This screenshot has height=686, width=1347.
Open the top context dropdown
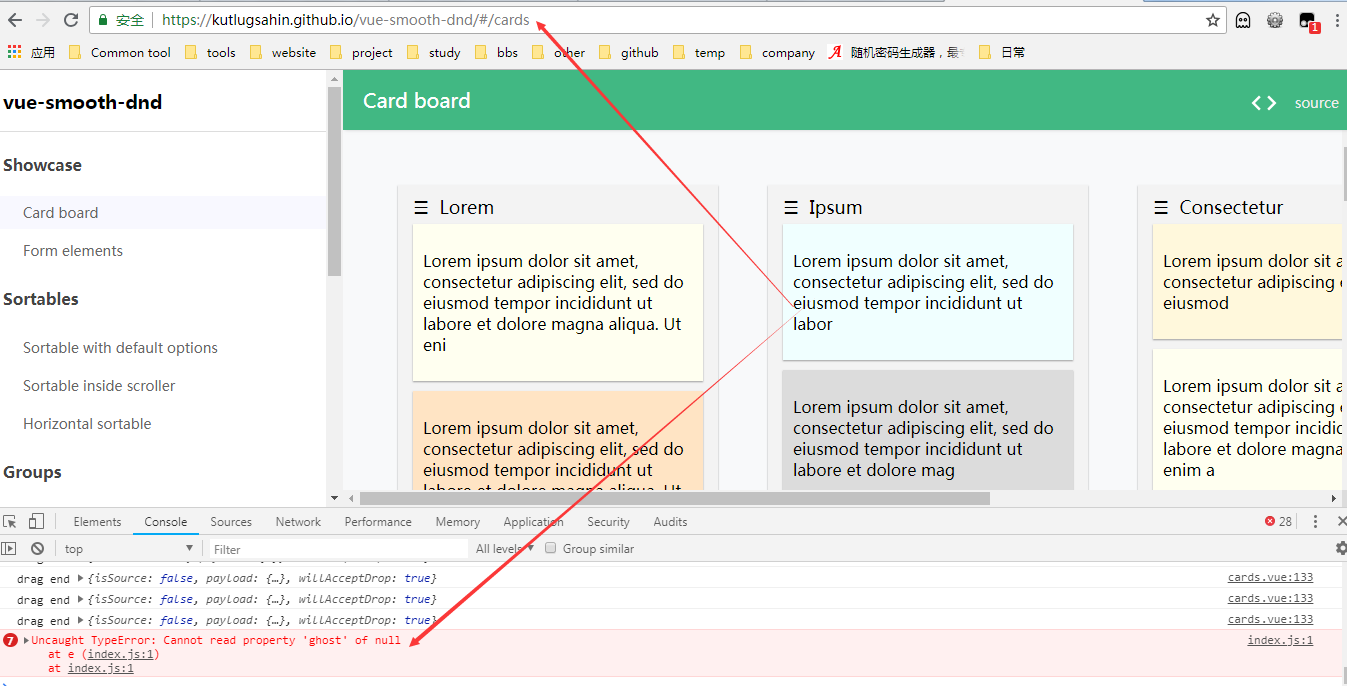click(x=128, y=549)
